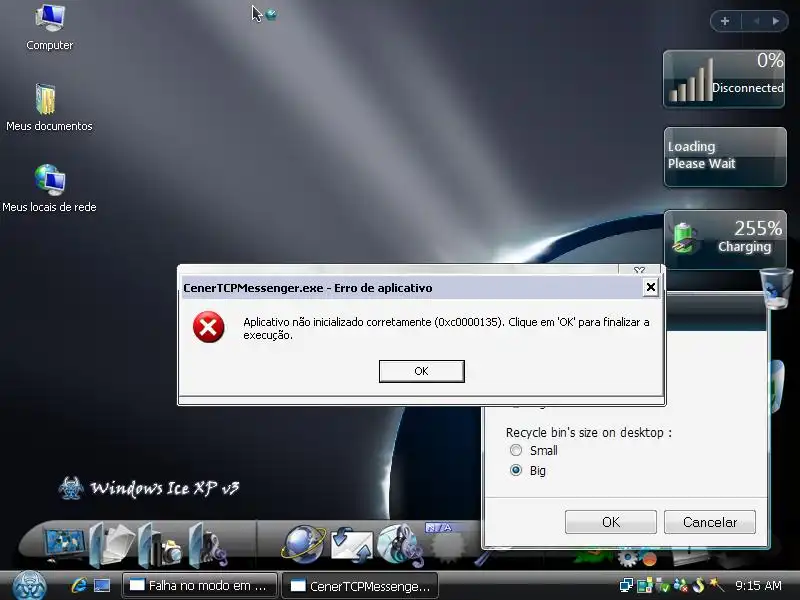800x600 pixels.
Task: Click the plus button on the sidebar control
Action: click(x=725, y=21)
